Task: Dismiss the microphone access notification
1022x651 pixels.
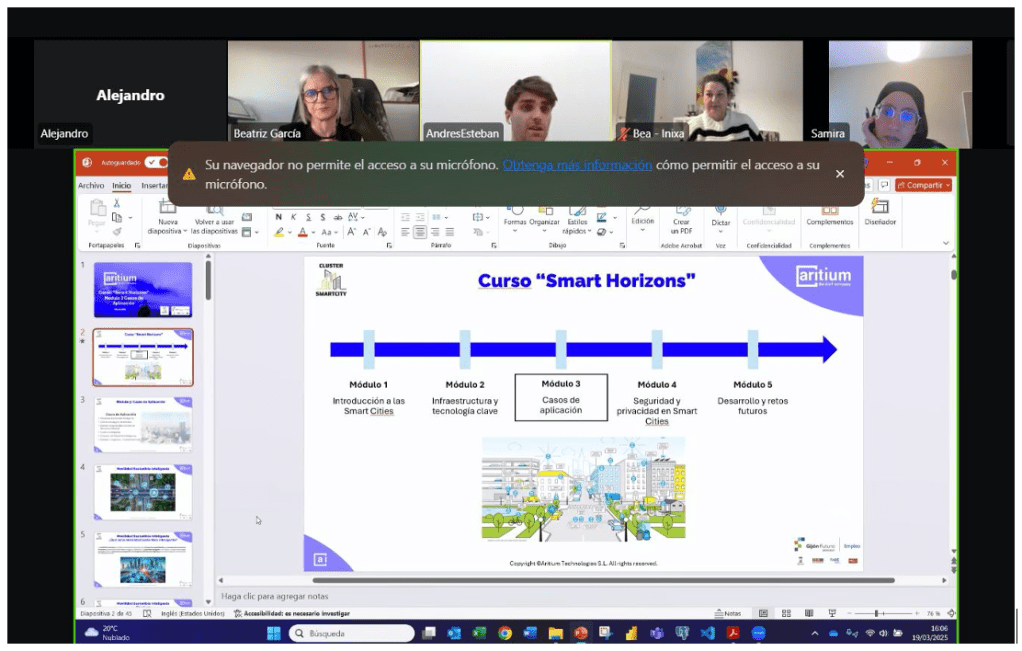Action: 839,174
